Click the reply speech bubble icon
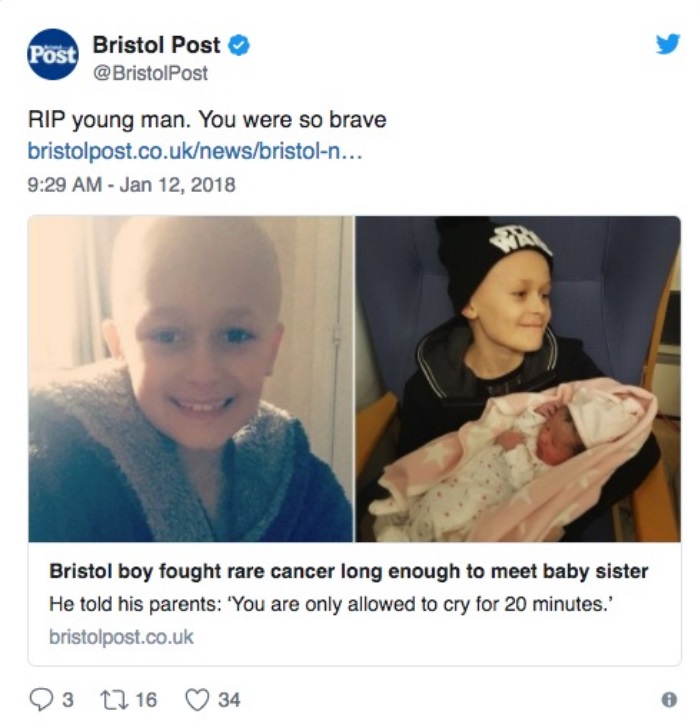 coord(41,699)
